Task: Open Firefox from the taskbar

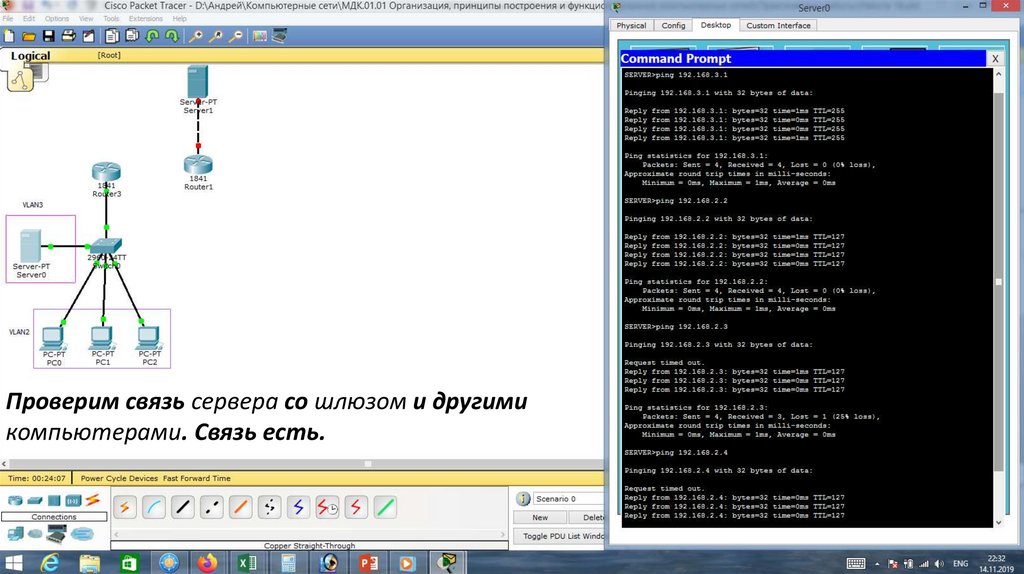Action: [208, 562]
